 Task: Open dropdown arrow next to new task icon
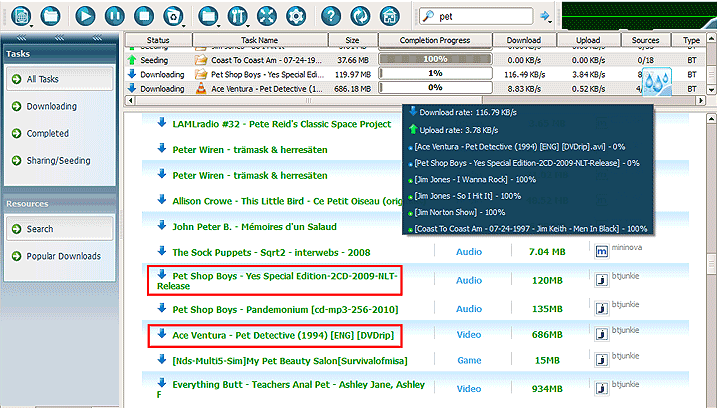click(31, 24)
